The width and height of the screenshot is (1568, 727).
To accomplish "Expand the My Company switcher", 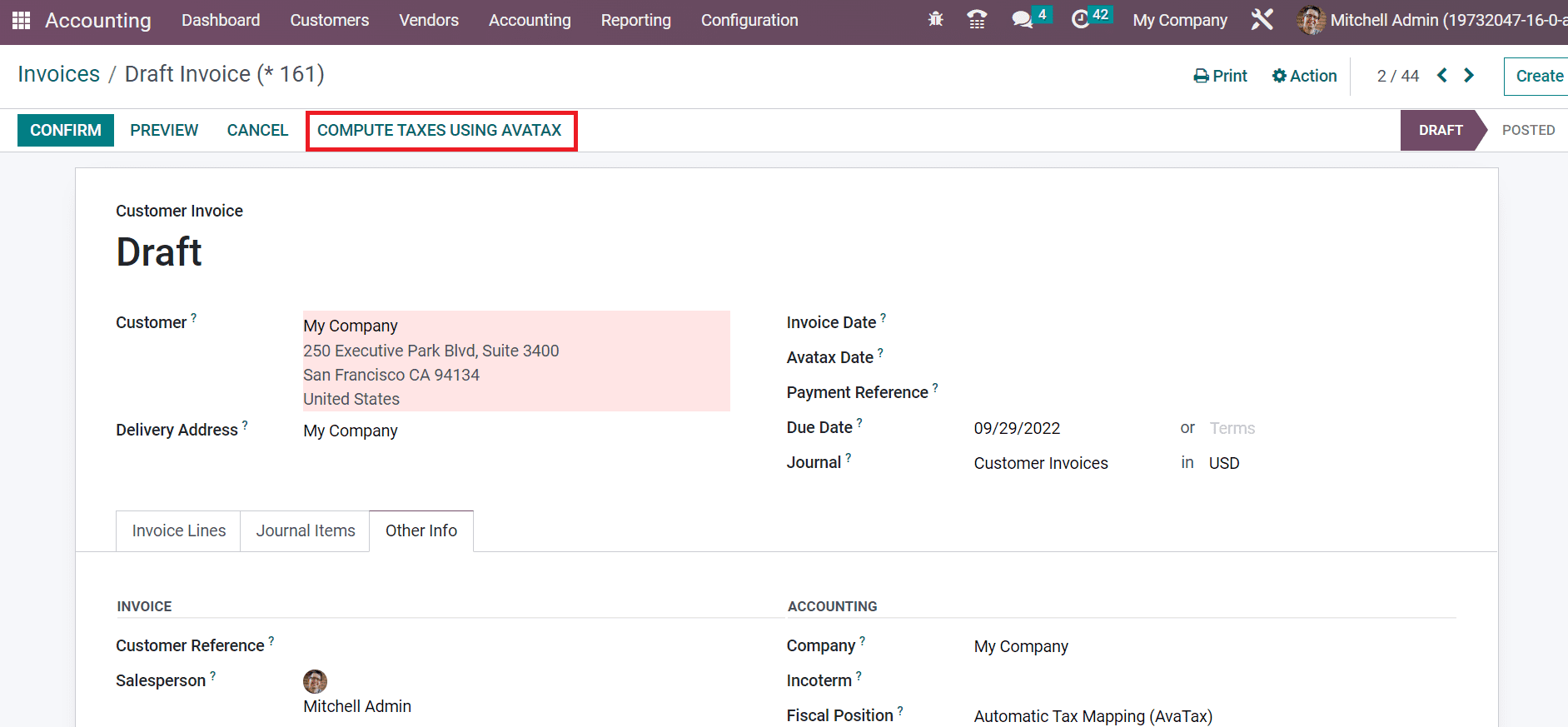I will point(1179,20).
